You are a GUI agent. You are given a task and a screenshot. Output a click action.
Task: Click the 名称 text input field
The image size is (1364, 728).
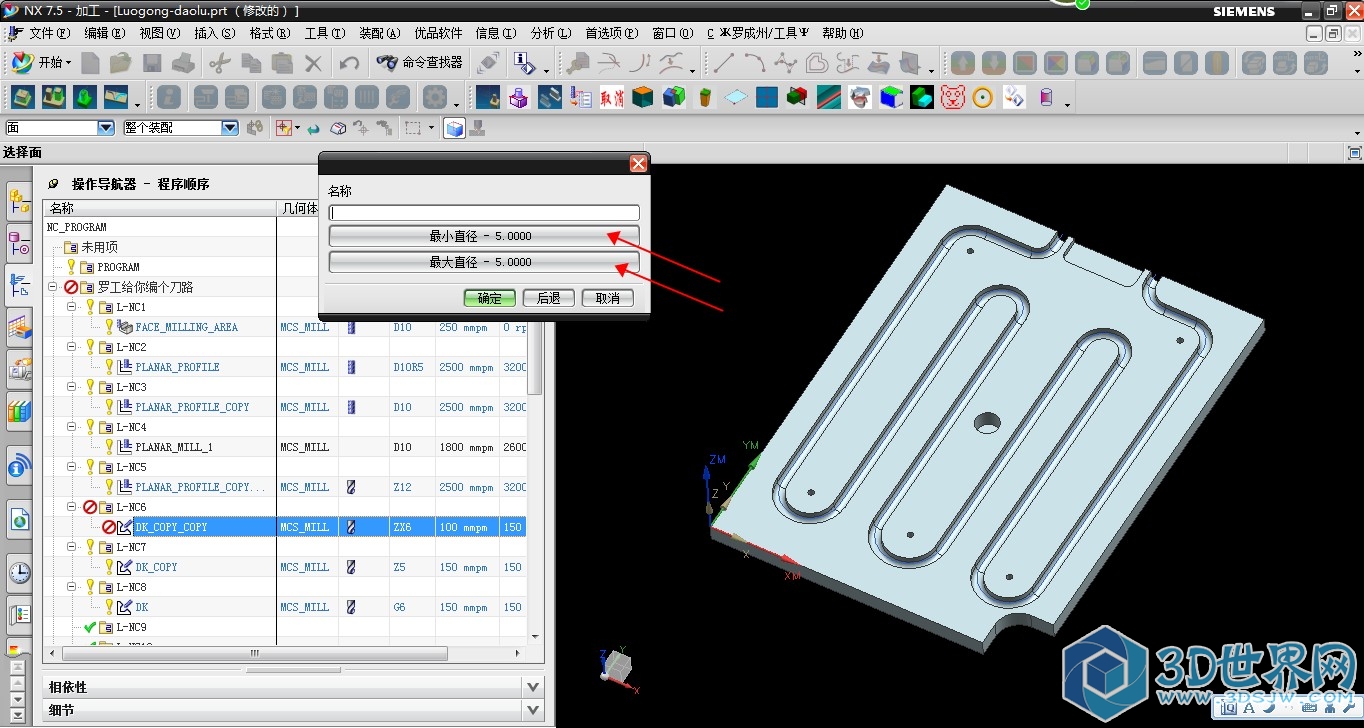click(x=484, y=213)
